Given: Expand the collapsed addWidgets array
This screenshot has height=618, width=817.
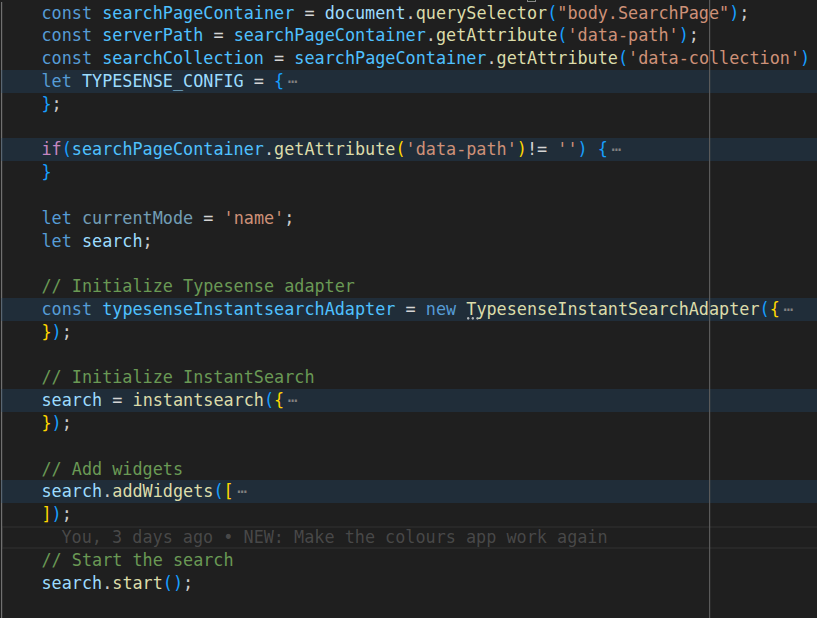Looking at the screenshot, I should click(241, 492).
